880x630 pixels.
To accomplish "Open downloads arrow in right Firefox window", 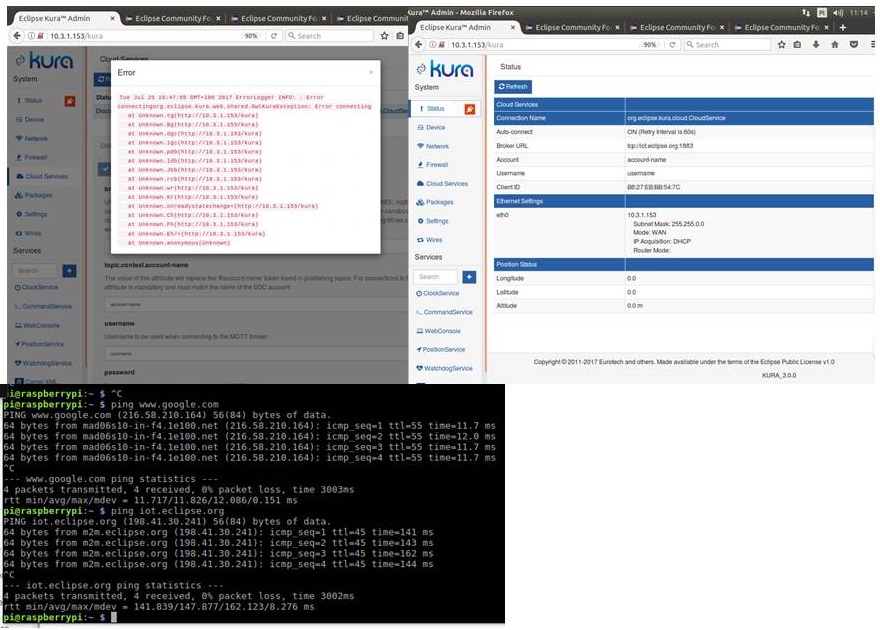I will pos(816,44).
